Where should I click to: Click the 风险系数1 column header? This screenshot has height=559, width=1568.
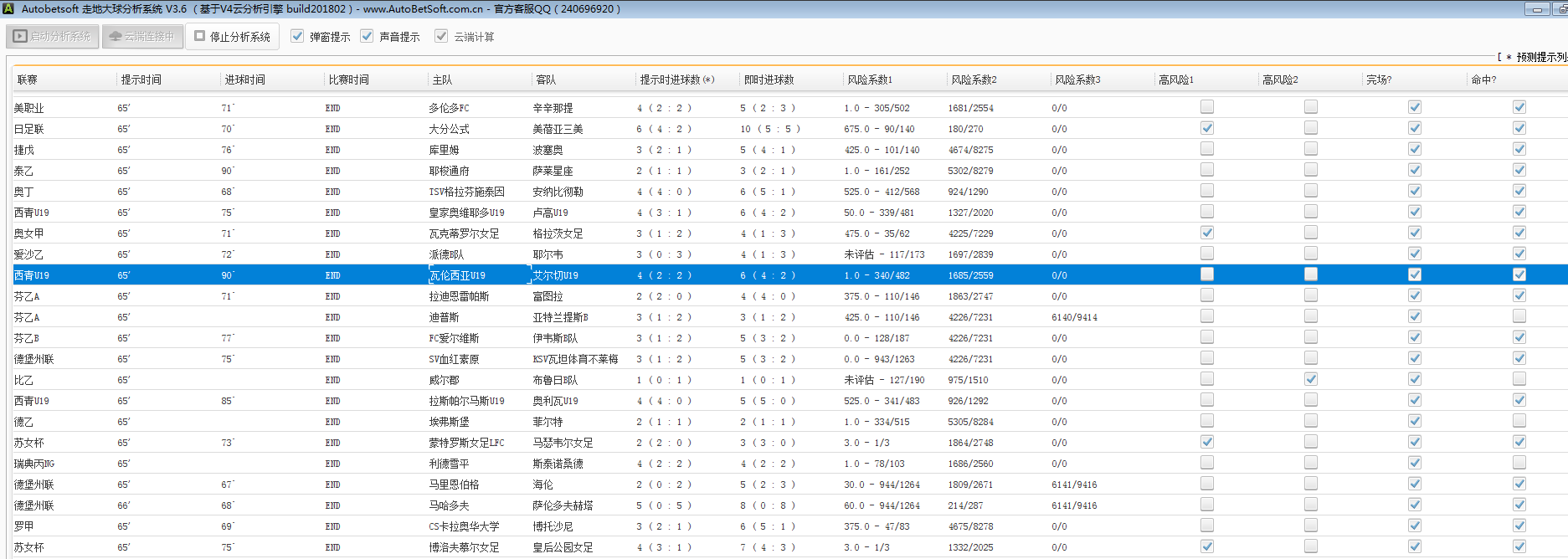[x=870, y=79]
